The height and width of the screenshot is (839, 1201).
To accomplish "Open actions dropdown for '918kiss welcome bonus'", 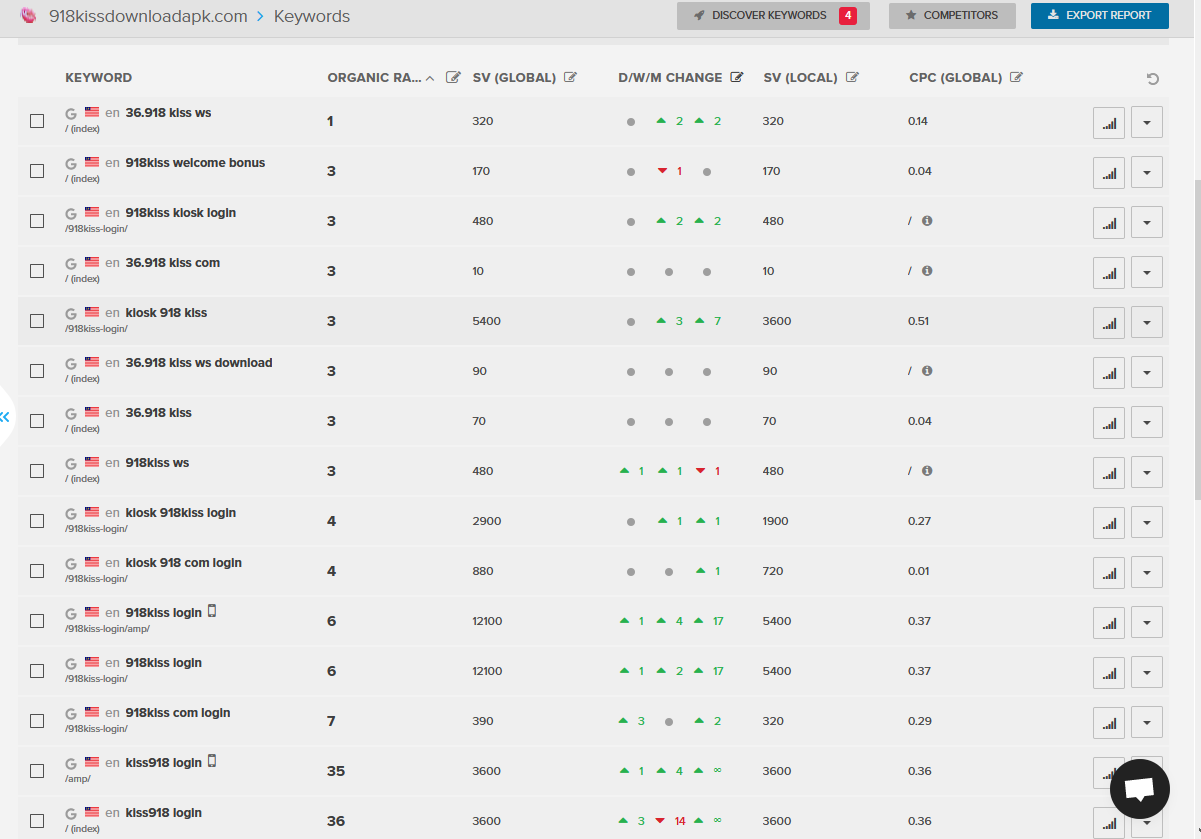I will click(x=1146, y=172).
